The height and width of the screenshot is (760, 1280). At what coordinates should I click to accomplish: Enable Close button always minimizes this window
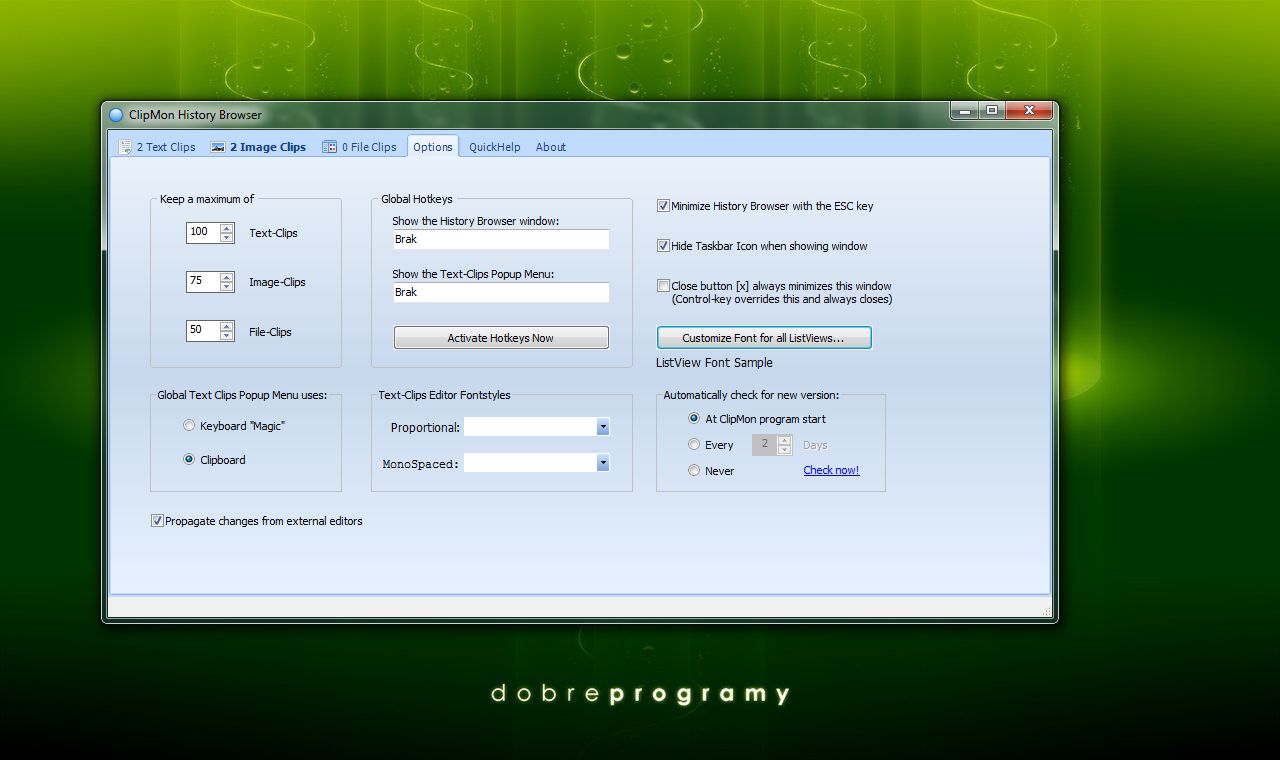click(x=663, y=286)
